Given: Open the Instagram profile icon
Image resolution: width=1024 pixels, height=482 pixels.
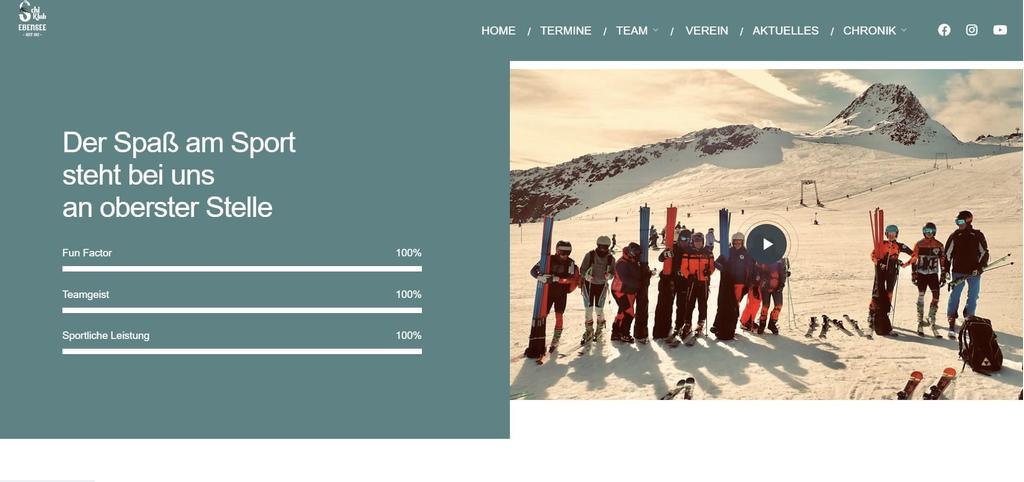Looking at the screenshot, I should coord(972,30).
